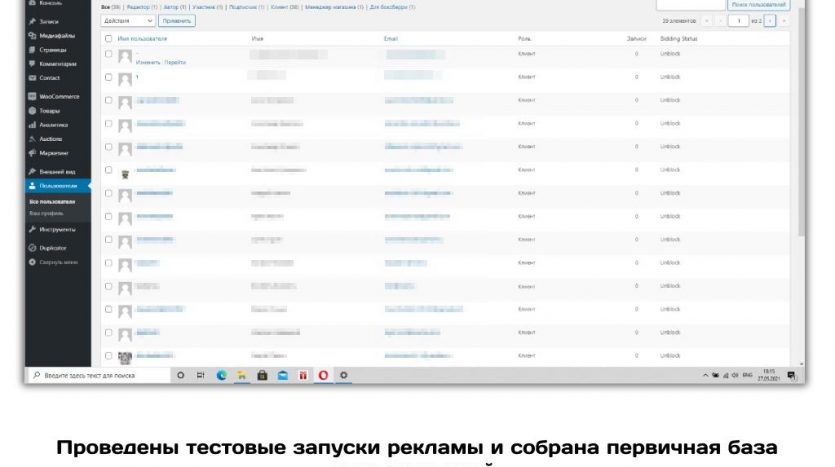Toggle the select-all checkbox in table header
Image resolution: width=835 pixels, height=467 pixels.
coord(109,38)
